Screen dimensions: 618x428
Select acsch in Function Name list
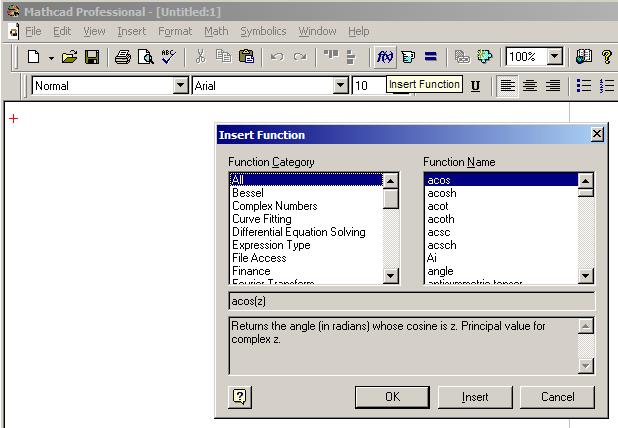coord(501,245)
